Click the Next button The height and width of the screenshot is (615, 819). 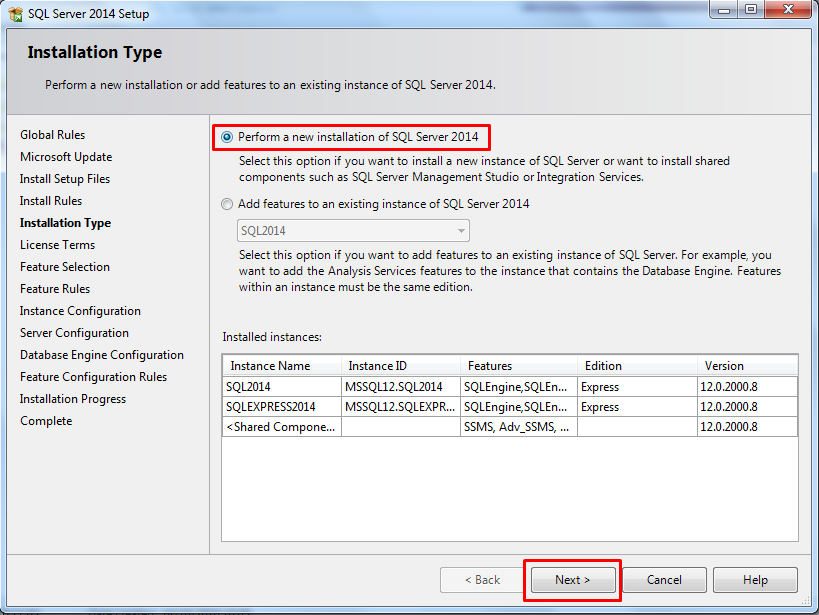coord(572,580)
